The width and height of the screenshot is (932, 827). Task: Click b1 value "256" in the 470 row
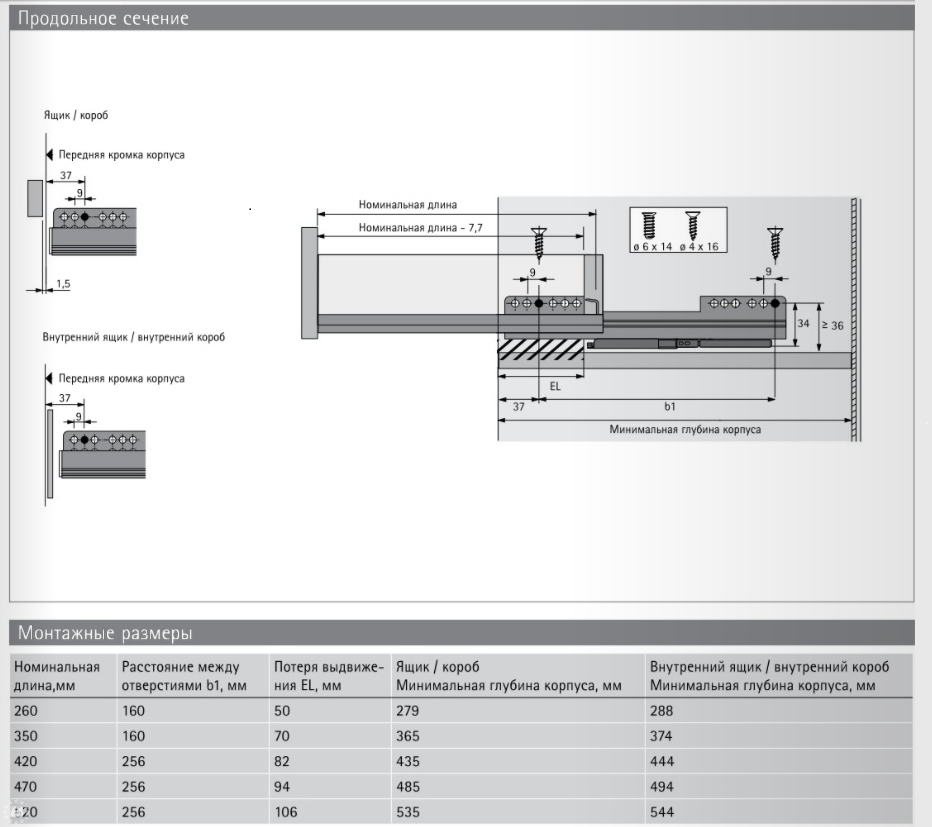tap(133, 787)
